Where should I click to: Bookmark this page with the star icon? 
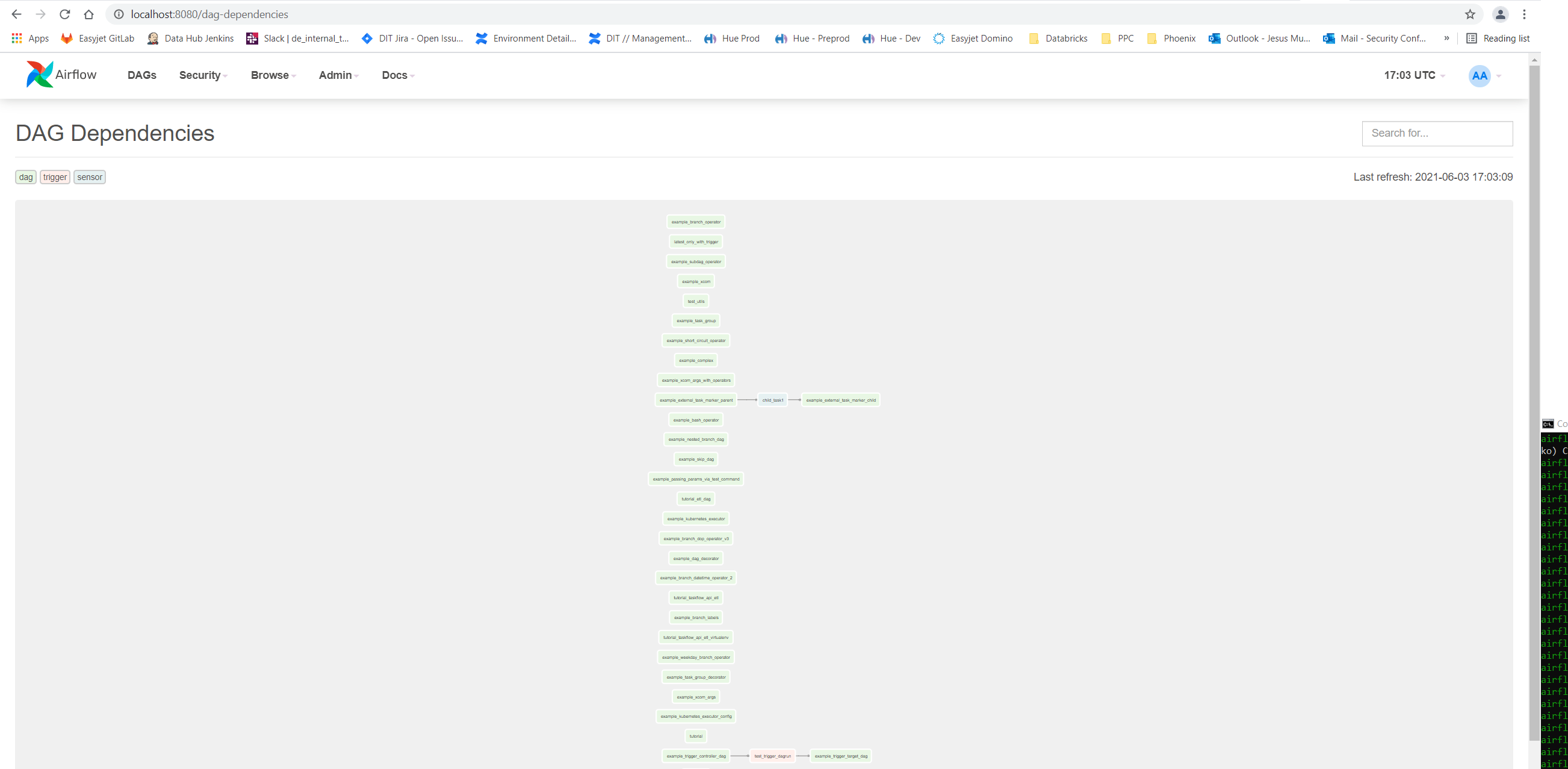(1469, 14)
